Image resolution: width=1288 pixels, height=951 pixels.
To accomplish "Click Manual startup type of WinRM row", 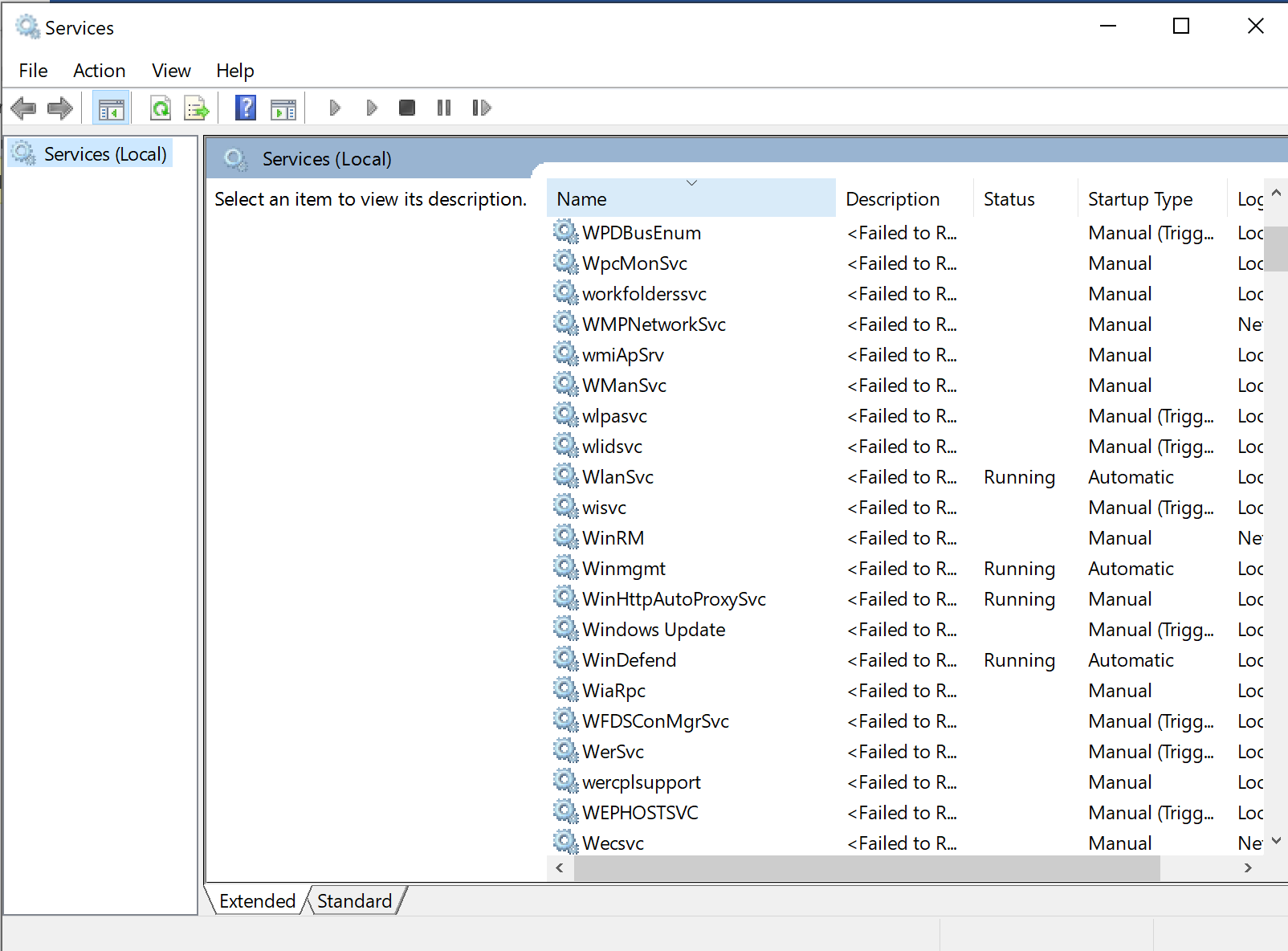I will click(1120, 538).
